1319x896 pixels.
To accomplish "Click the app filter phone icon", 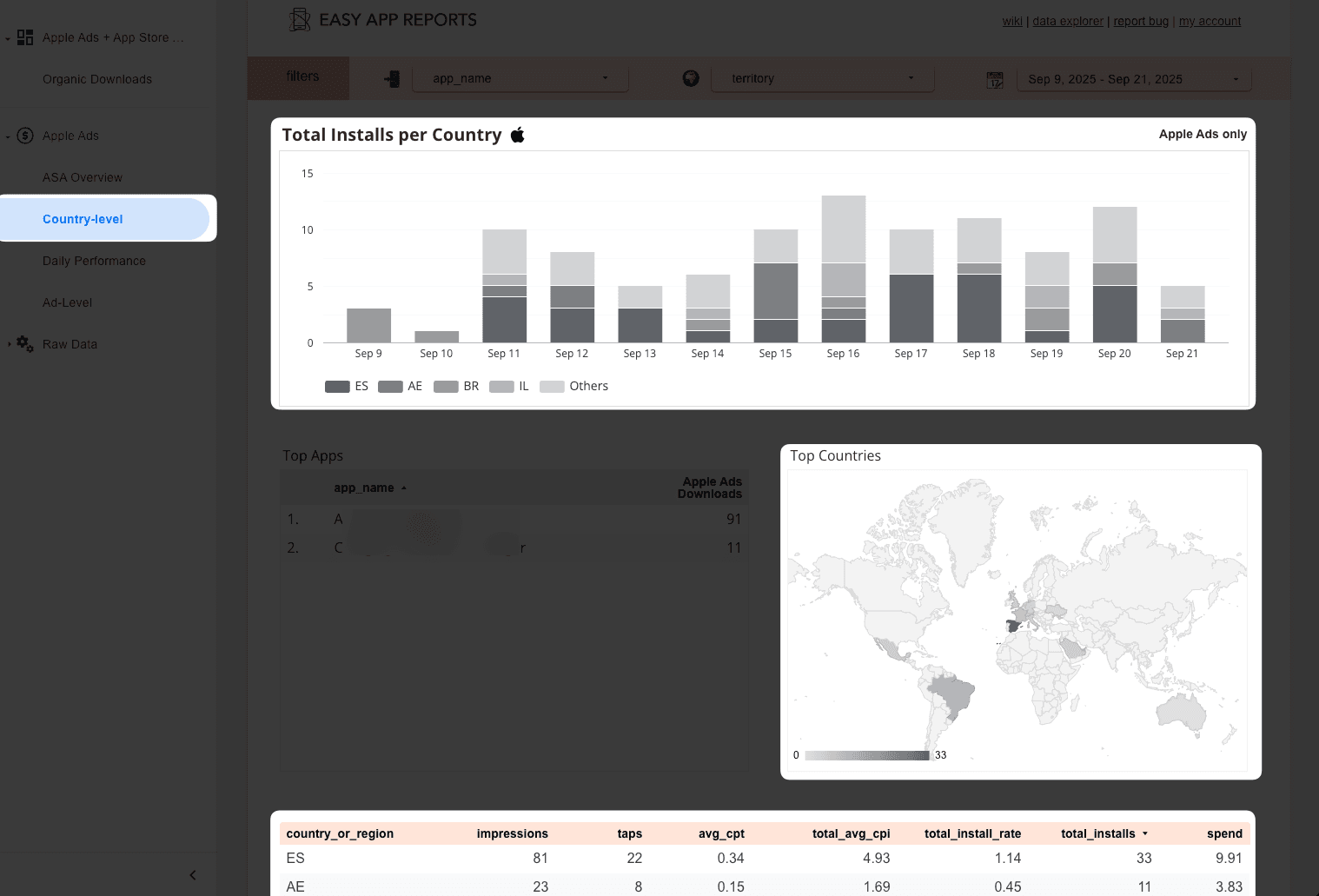I will 392,79.
